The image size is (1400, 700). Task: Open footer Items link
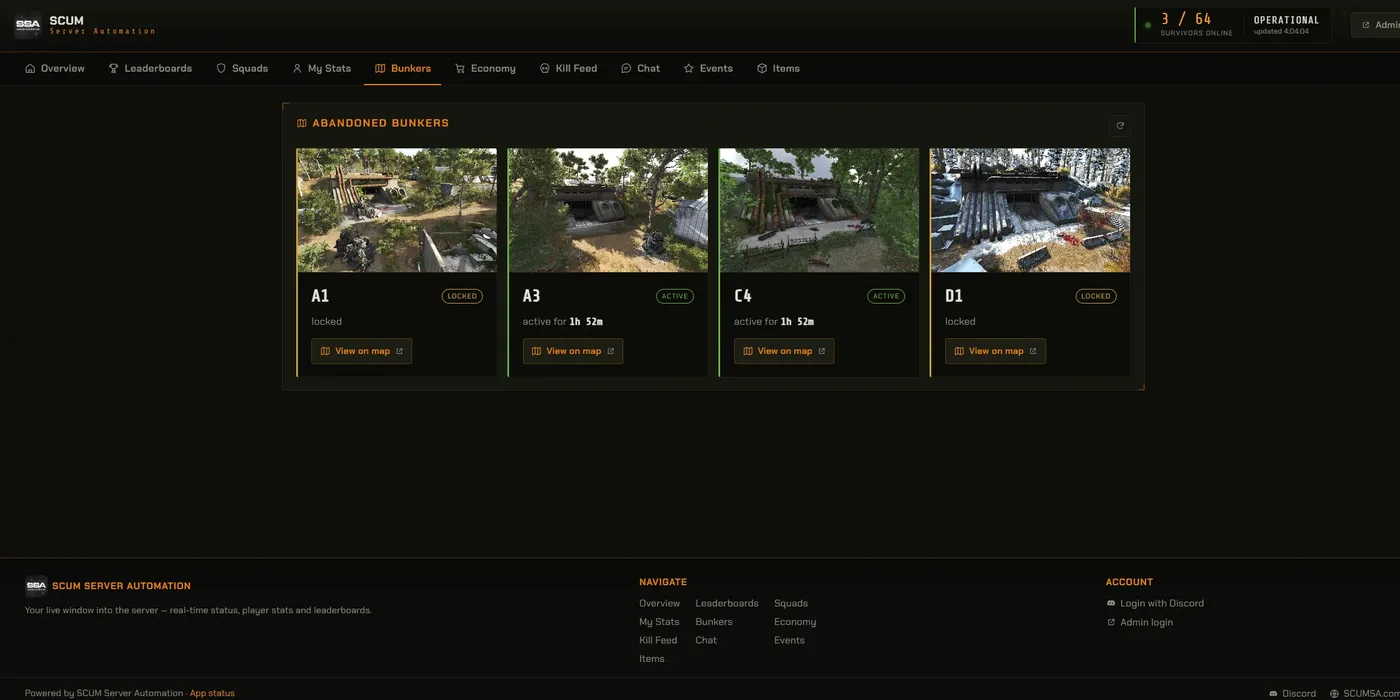click(x=652, y=659)
